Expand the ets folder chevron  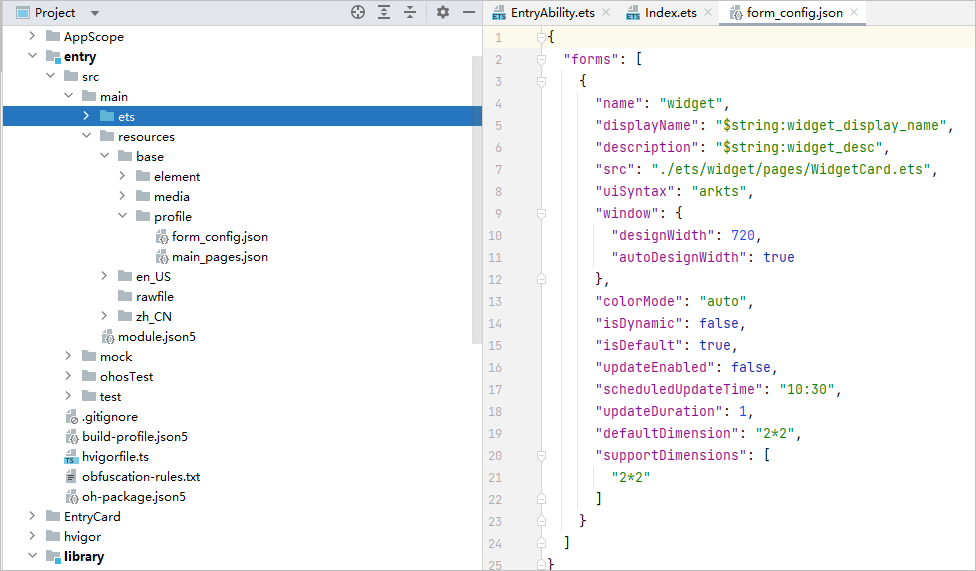pos(87,116)
